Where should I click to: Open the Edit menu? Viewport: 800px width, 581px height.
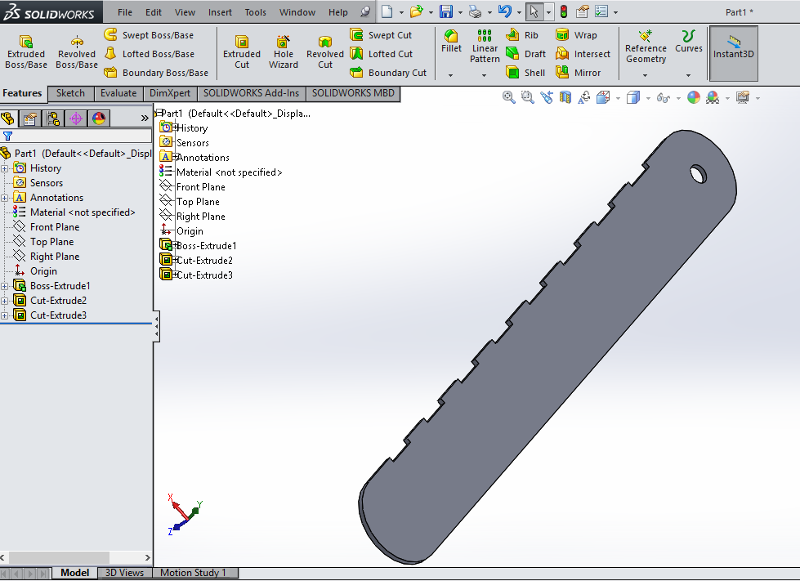pos(153,12)
